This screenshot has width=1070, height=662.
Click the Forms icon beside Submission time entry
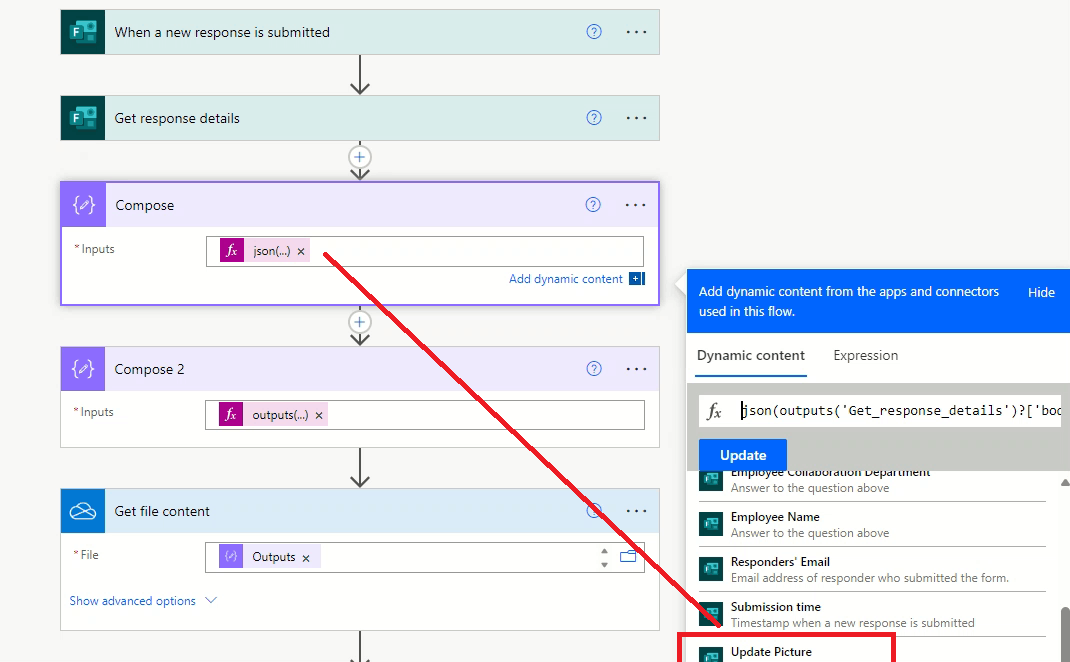711,612
